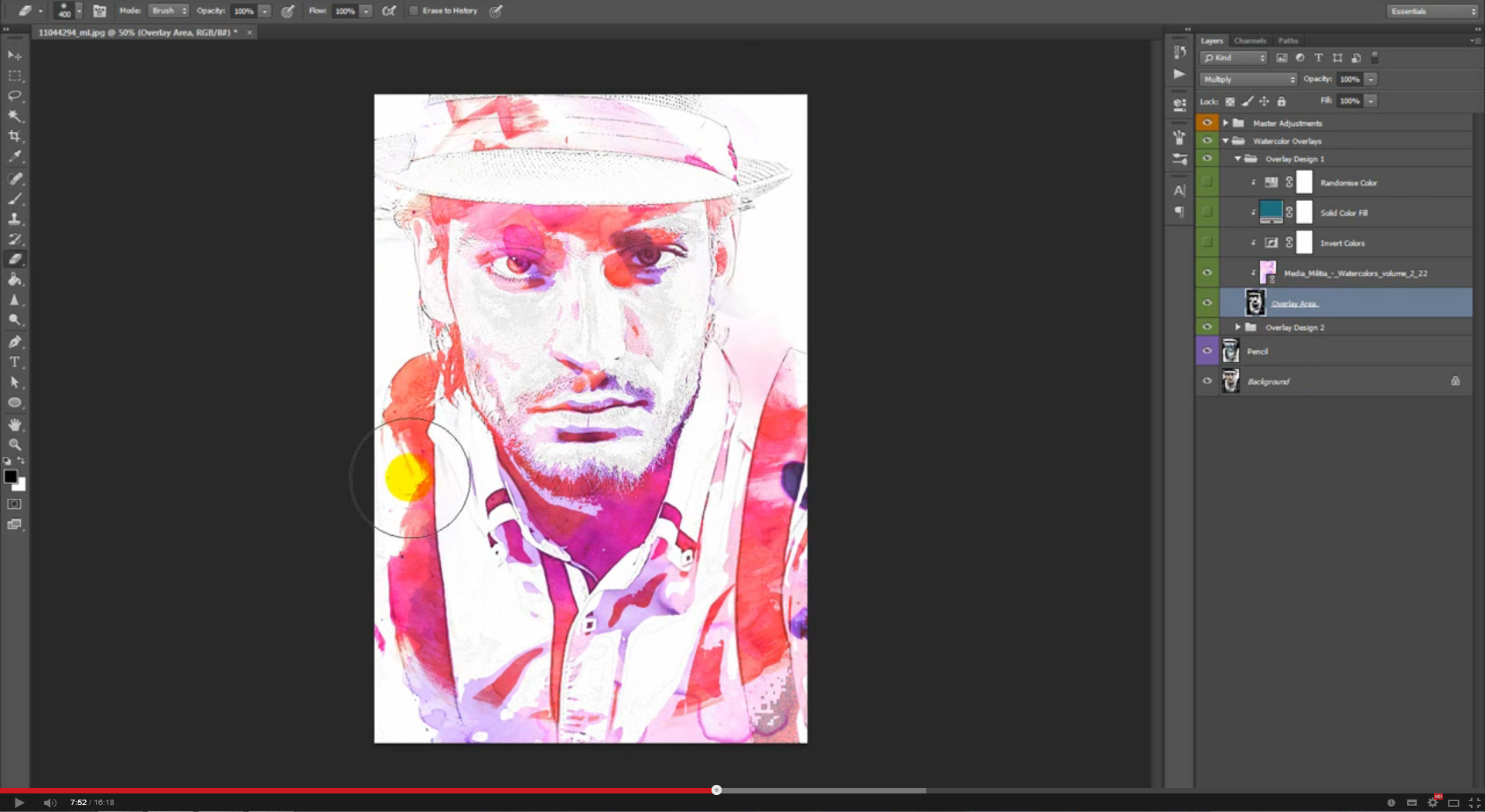Screen dimensions: 1485x812
Task: Select the Eraser tool in the toolbar
Action: point(14,259)
